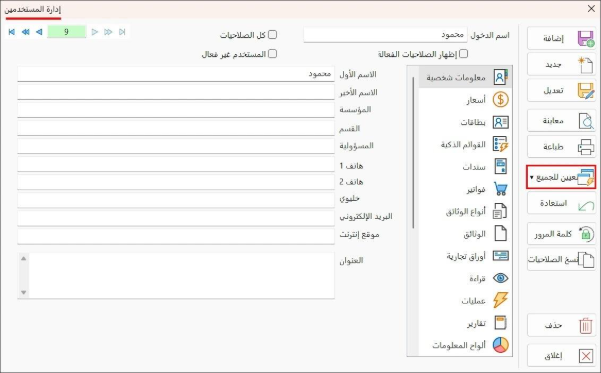Select the عمليات lightning bolt icon

tap(501, 300)
